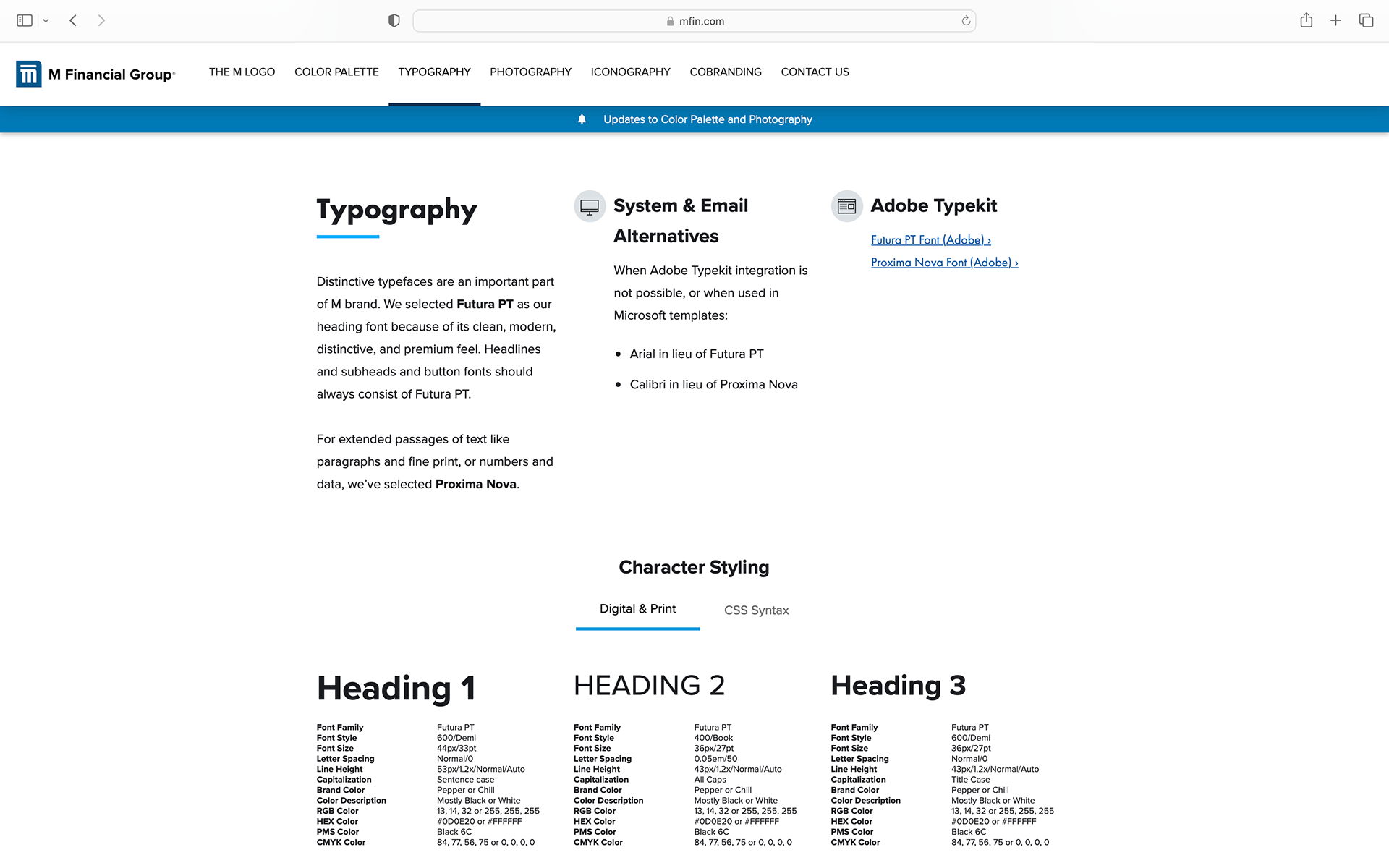The image size is (1389, 868).
Task: Click the monitor icon beside System & Email
Action: tap(590, 206)
